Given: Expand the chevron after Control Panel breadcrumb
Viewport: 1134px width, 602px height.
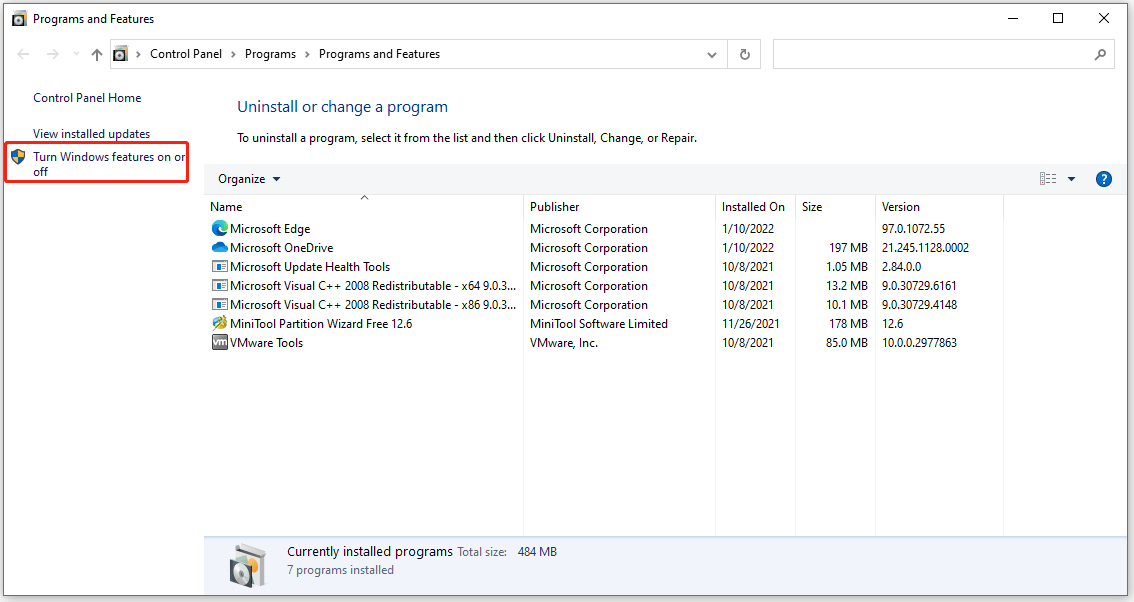Looking at the screenshot, I should (x=233, y=54).
